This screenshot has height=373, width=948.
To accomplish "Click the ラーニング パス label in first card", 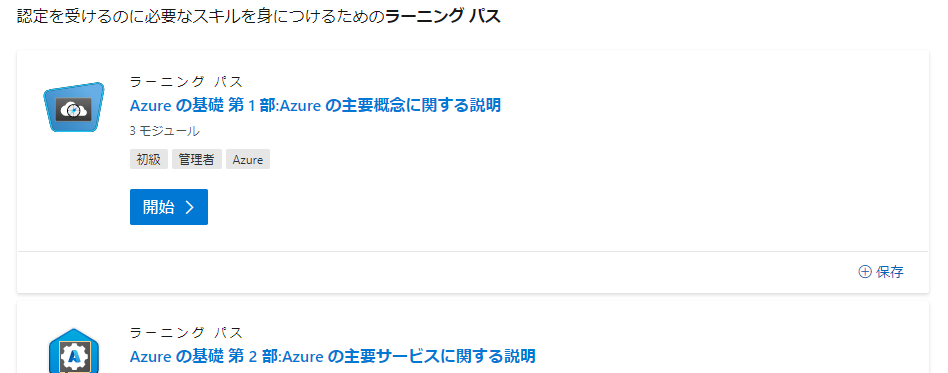I will tap(186, 82).
